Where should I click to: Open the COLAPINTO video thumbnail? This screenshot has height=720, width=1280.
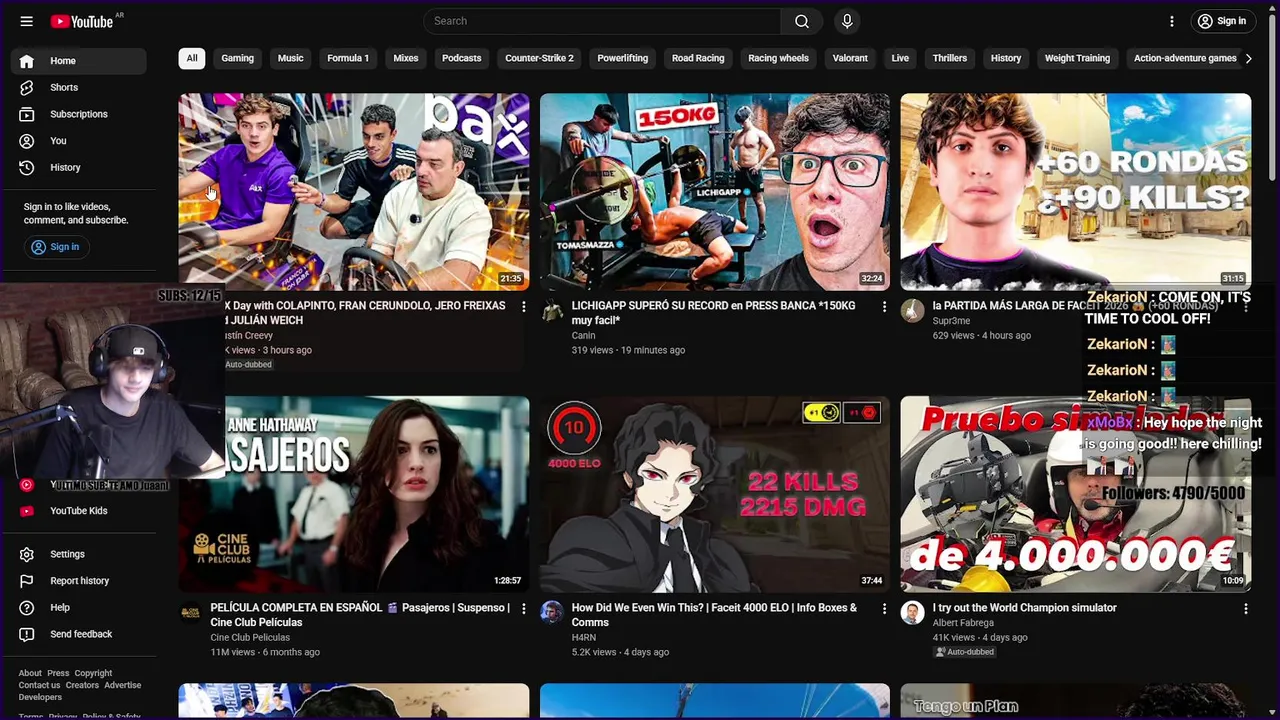tap(354, 192)
